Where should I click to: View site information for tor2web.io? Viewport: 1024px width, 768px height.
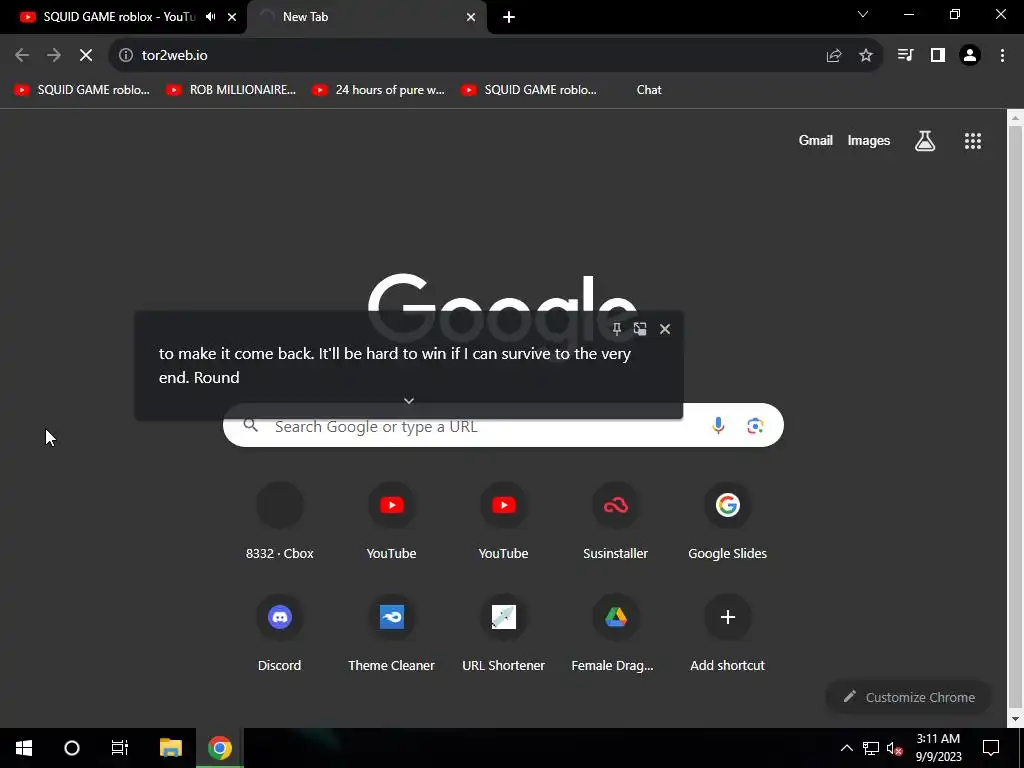click(x=125, y=56)
